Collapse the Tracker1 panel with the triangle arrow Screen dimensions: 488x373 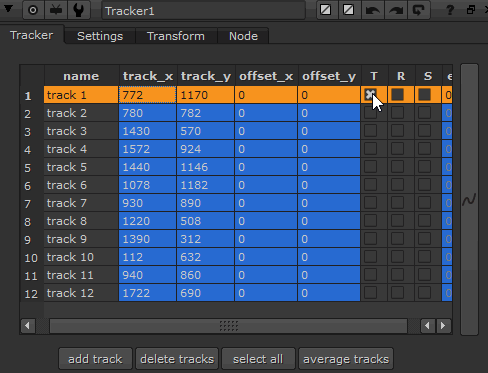click(x=8, y=9)
